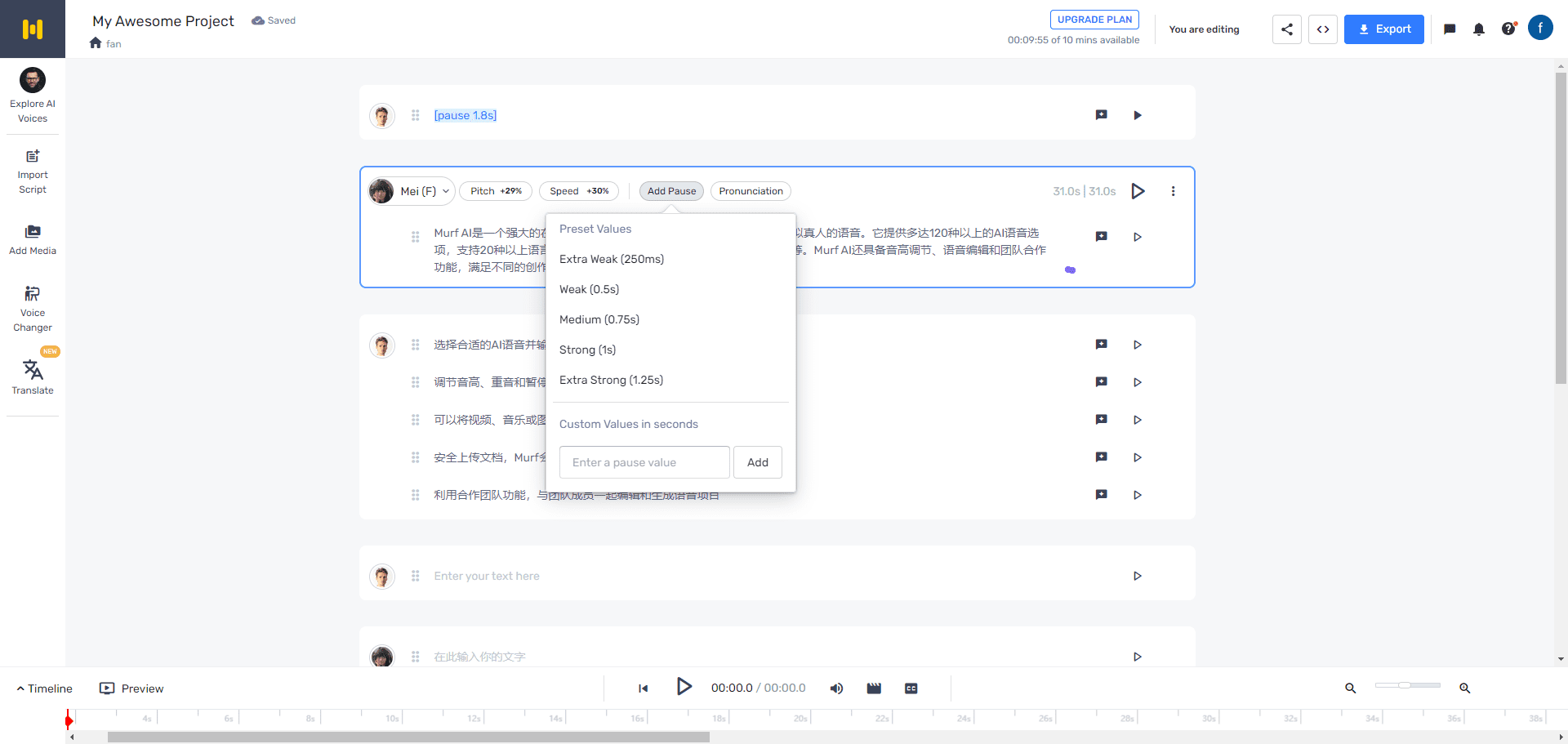The width and height of the screenshot is (1568, 744).
Task: Click the pause value input field
Action: pos(644,462)
